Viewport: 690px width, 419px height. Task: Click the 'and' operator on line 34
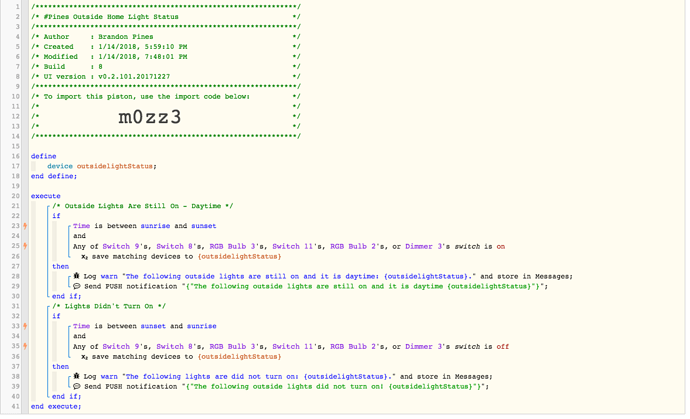[80, 336]
